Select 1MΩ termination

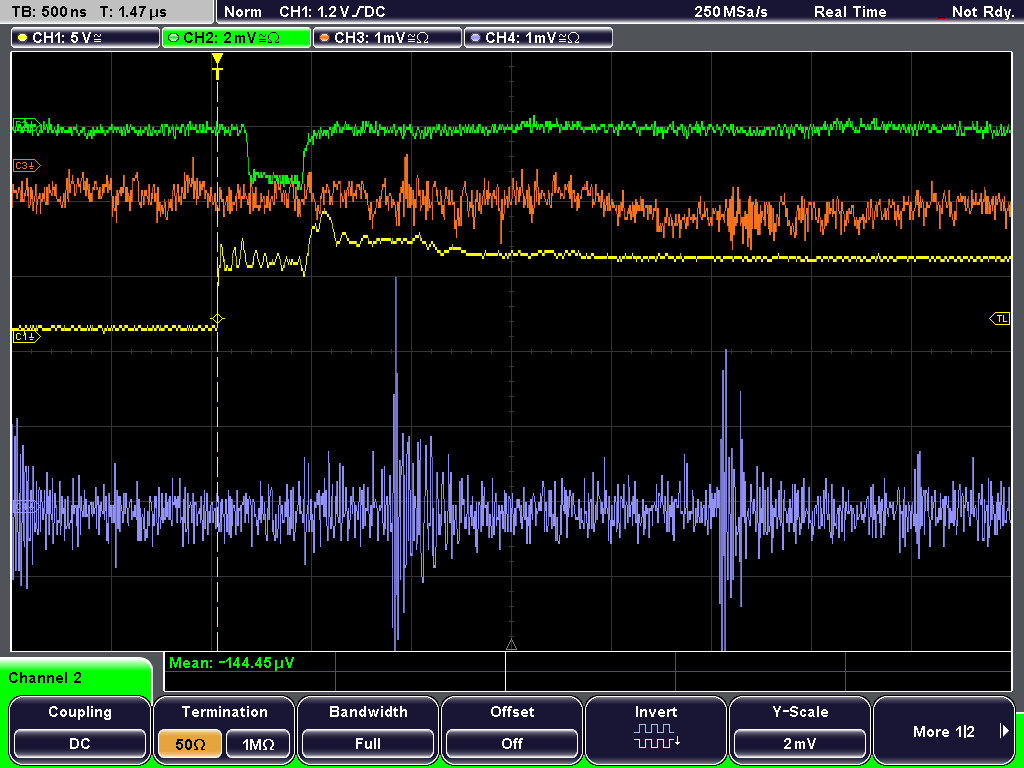coord(258,744)
